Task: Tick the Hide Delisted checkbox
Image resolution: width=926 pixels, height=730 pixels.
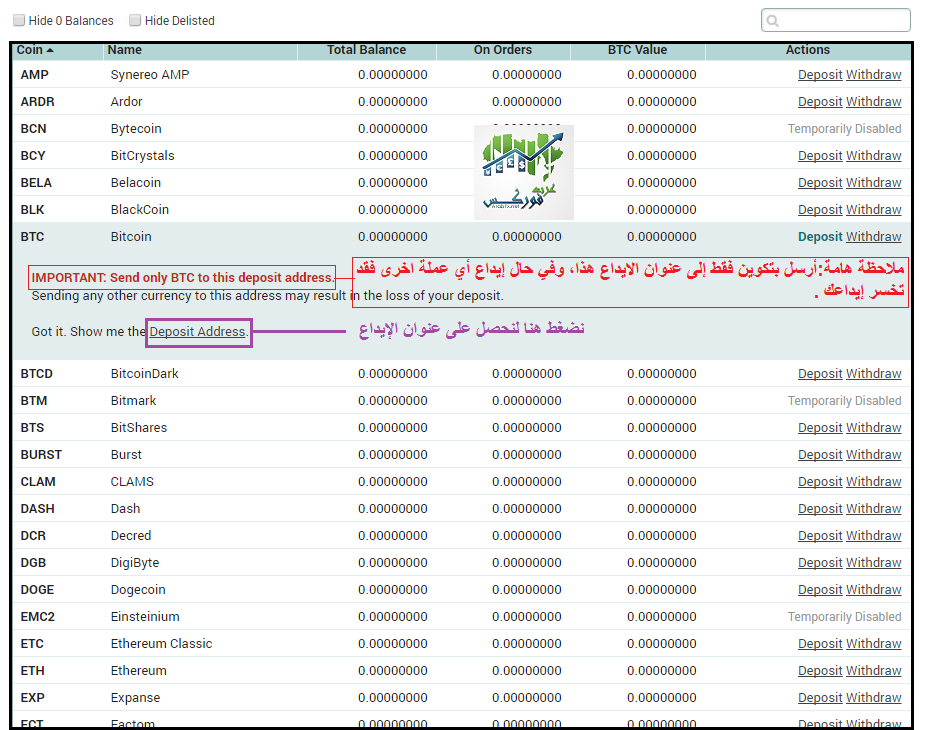Action: (135, 20)
